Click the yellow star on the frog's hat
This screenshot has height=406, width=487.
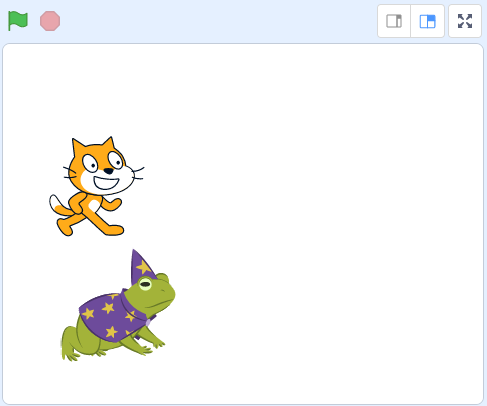tap(143, 267)
